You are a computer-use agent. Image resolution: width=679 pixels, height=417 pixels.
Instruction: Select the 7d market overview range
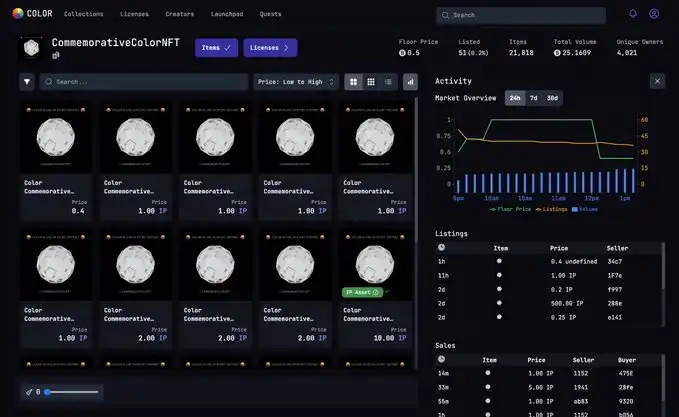pyautogui.click(x=533, y=98)
